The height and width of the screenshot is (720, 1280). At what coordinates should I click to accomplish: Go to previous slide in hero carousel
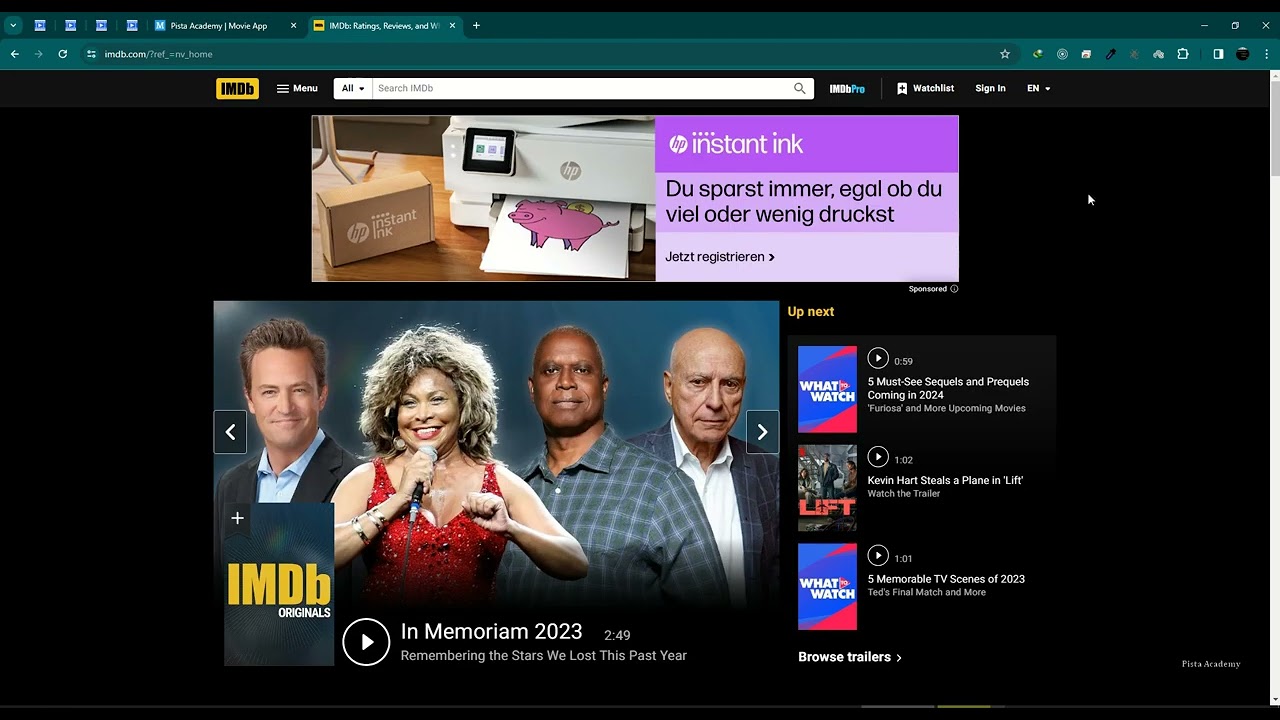click(230, 432)
